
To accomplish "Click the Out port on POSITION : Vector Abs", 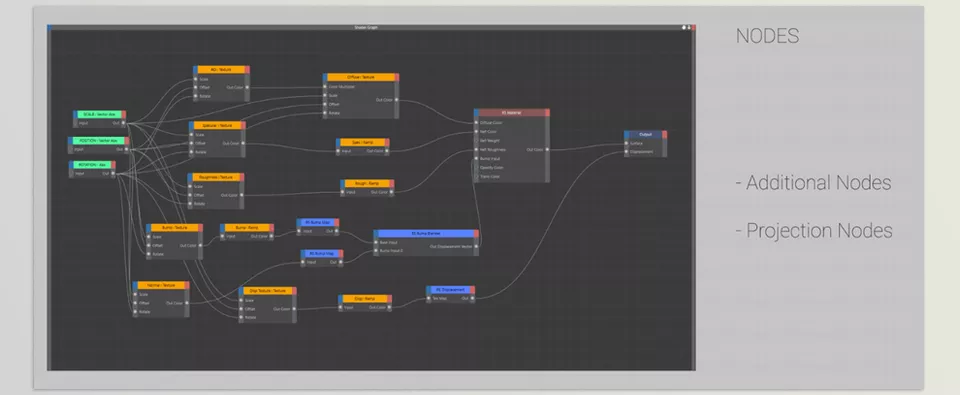I will (x=127, y=149).
